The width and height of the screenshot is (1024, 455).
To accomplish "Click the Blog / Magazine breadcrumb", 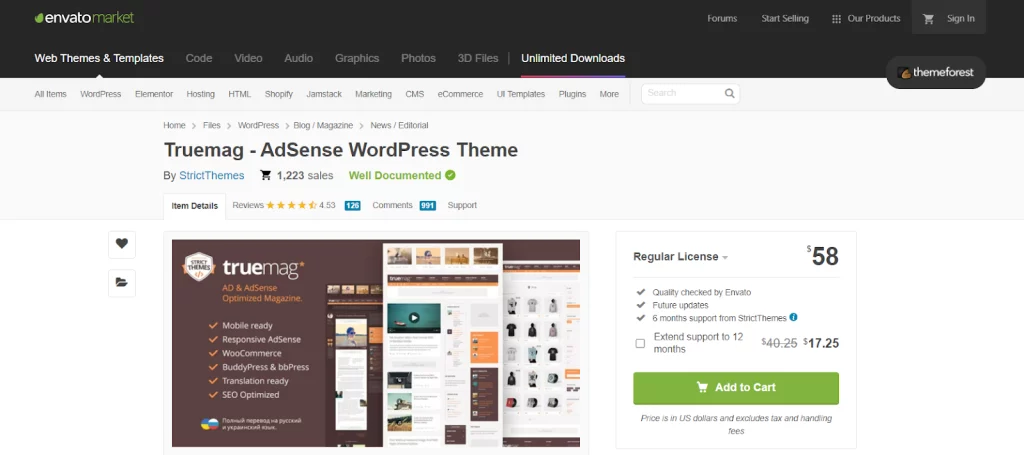I will [x=323, y=125].
